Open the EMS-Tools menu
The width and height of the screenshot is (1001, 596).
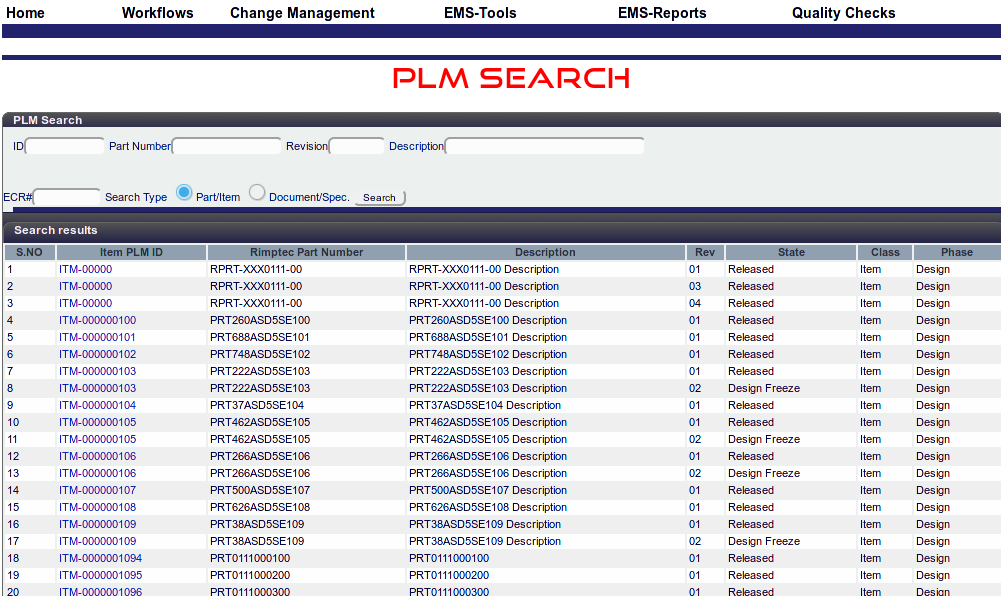tap(481, 13)
